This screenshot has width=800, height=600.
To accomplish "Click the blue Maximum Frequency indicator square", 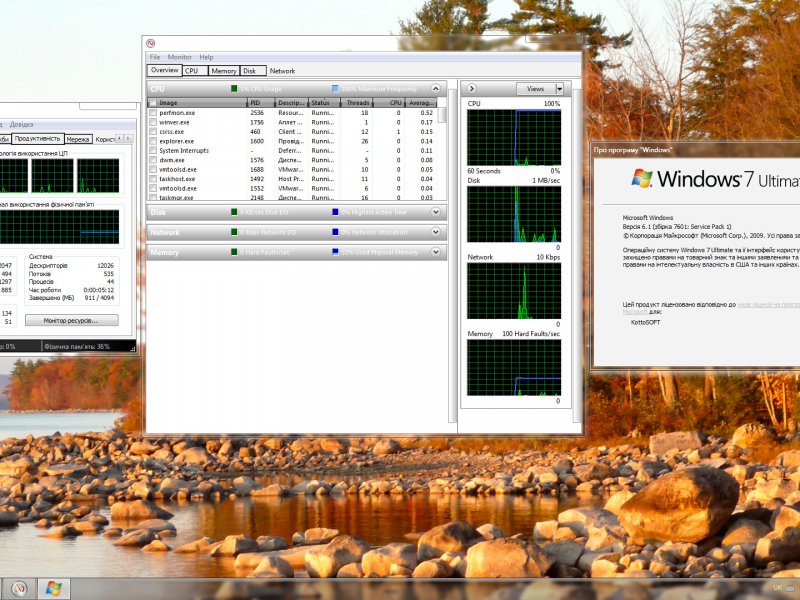I will coord(335,89).
